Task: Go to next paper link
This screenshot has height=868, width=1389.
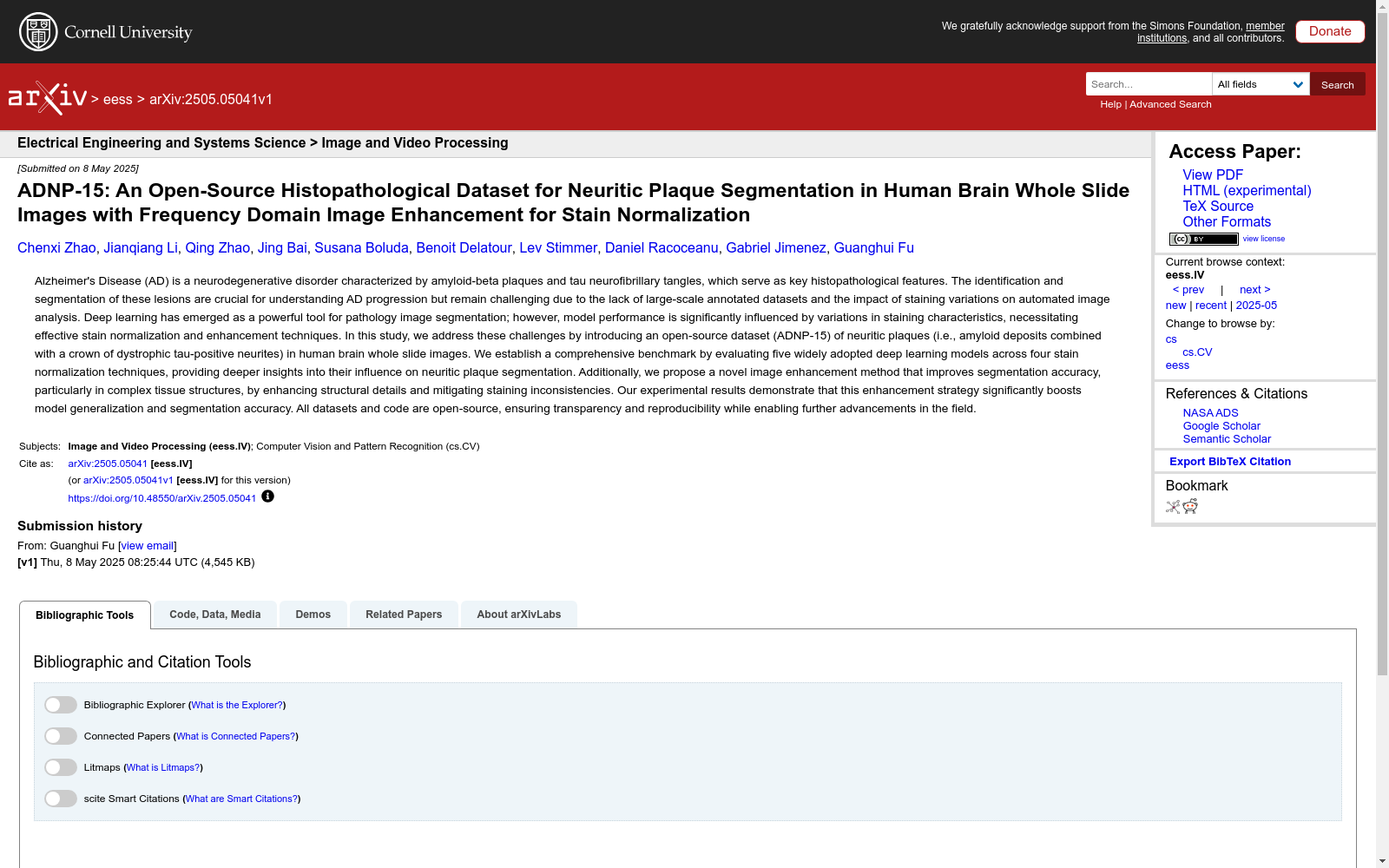Action: [x=1255, y=290]
